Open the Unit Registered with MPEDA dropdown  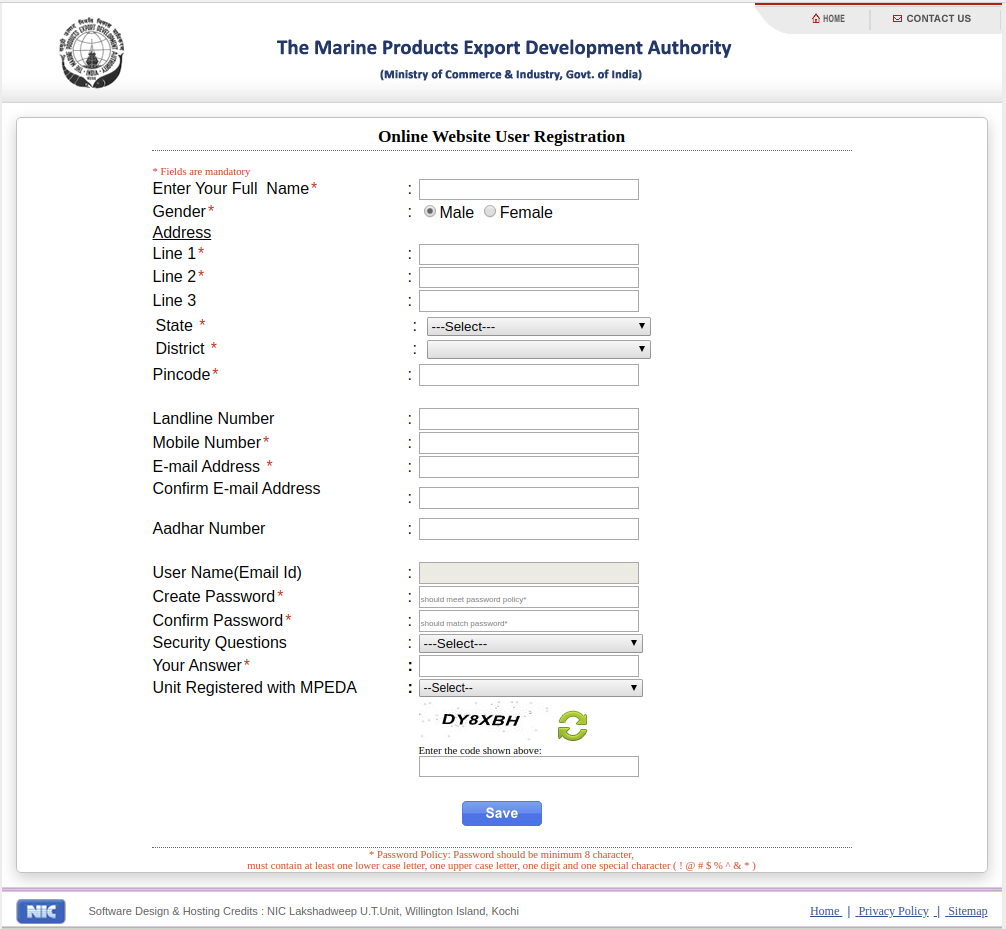[x=530, y=687]
